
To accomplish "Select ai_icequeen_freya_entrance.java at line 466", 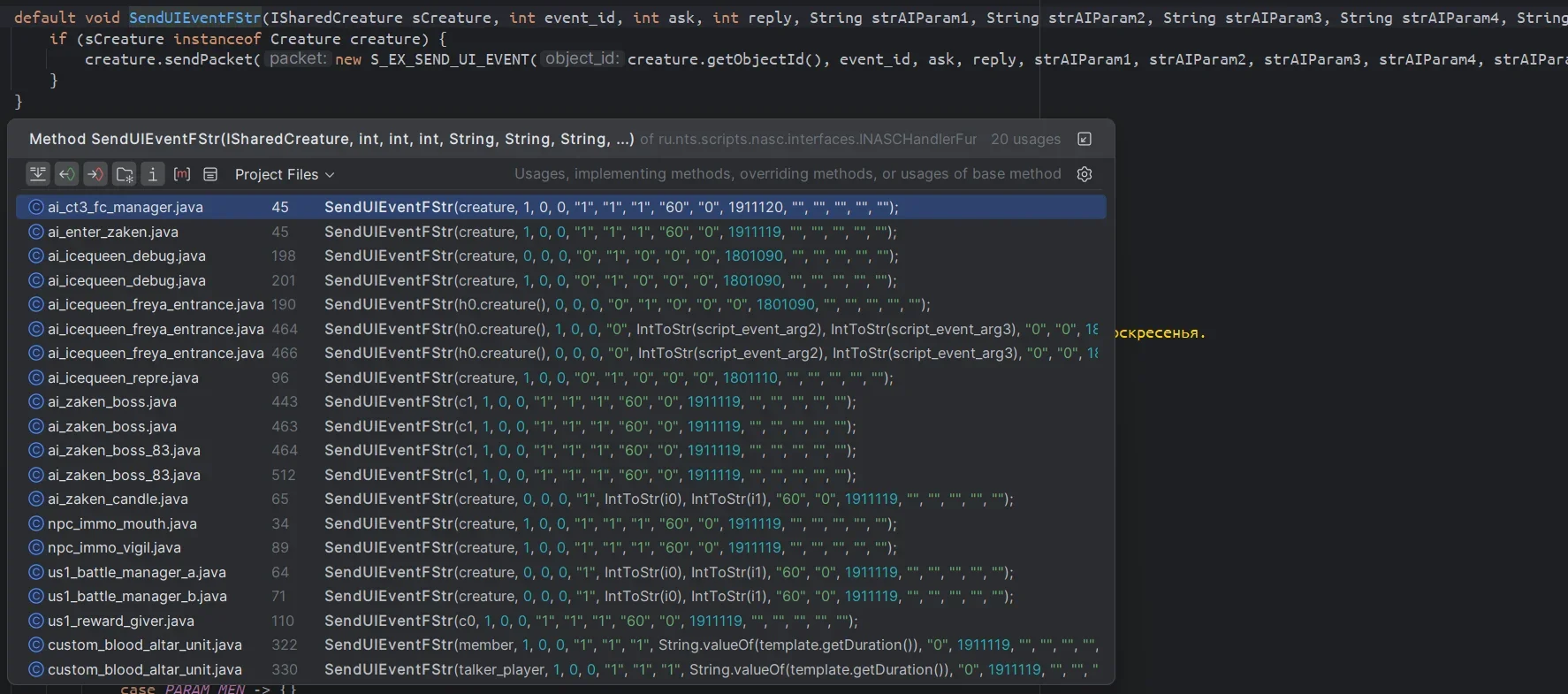I will (156, 353).
